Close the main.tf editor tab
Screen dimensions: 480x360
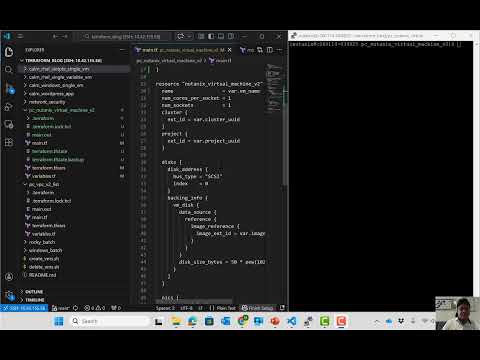click(x=229, y=50)
